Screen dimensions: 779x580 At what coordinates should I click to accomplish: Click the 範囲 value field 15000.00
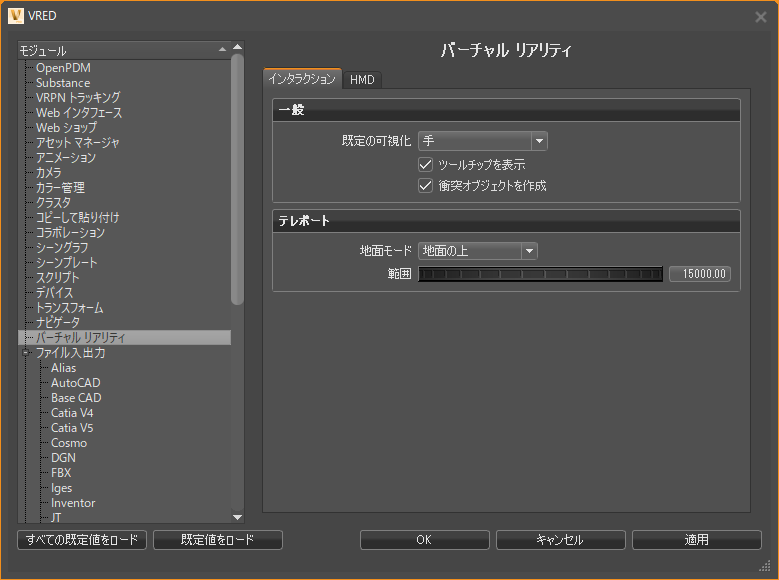click(x=700, y=274)
